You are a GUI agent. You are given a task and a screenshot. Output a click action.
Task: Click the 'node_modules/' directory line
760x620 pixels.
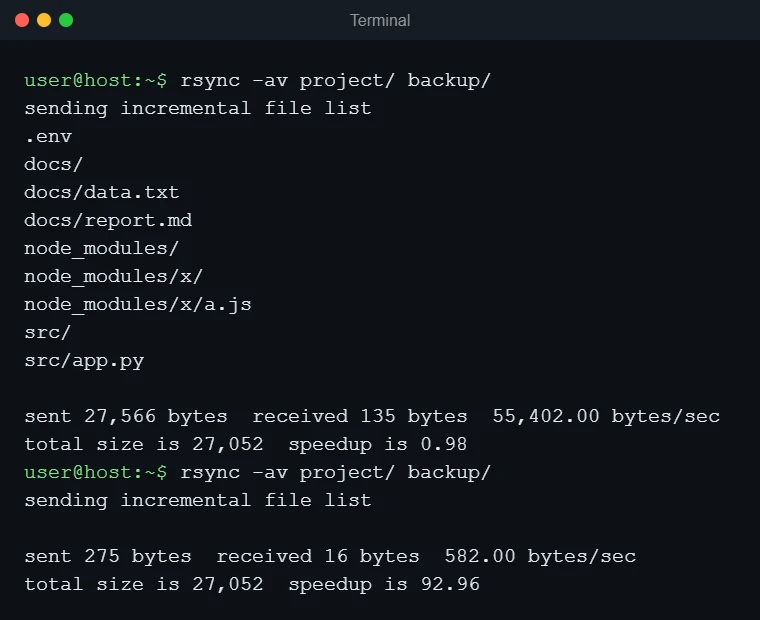pos(102,248)
